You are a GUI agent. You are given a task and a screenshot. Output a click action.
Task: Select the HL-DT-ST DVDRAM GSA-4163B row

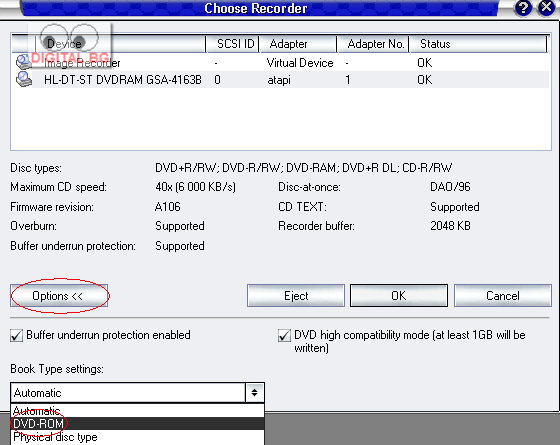tap(280, 79)
